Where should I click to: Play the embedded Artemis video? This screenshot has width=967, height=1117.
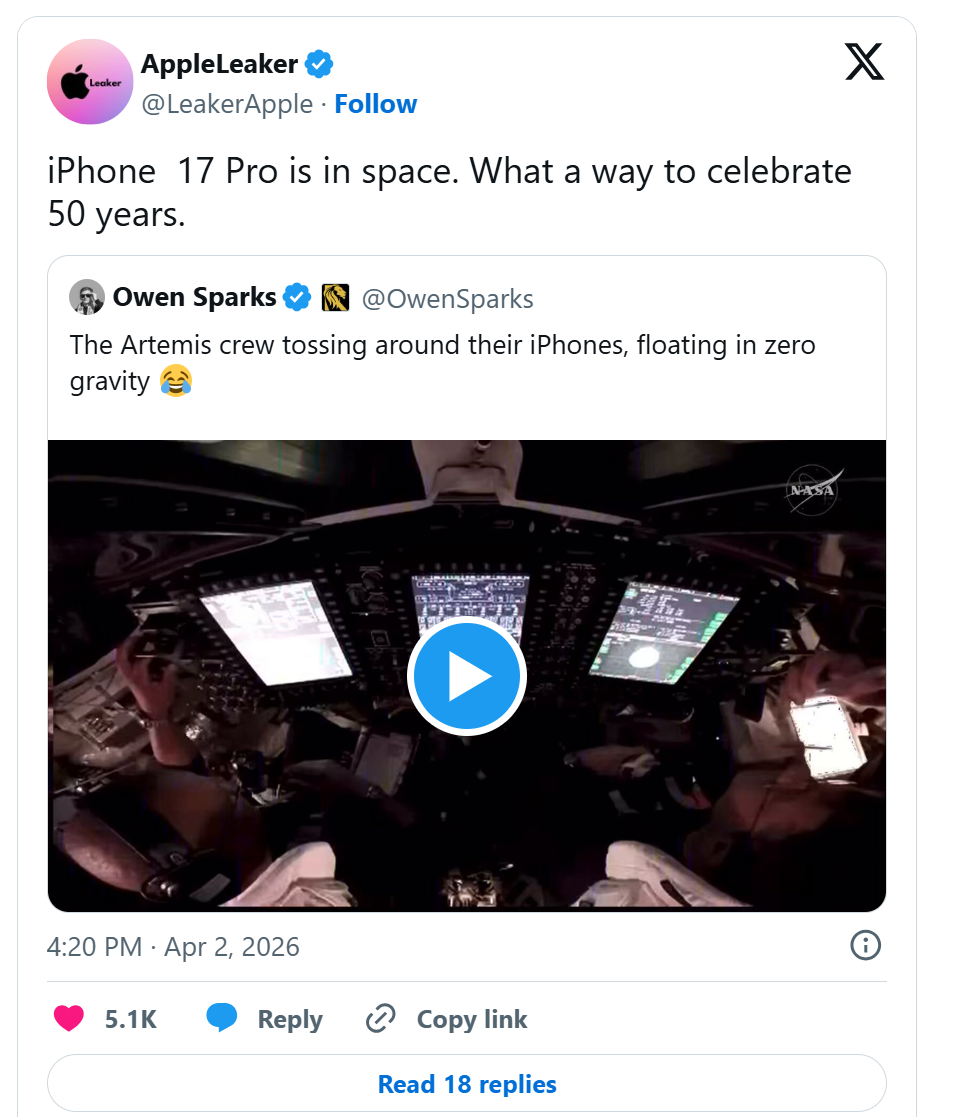[x=466, y=677]
